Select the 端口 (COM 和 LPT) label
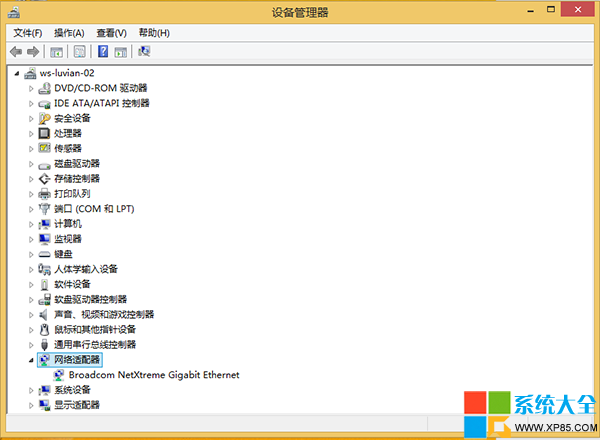 (x=94, y=209)
